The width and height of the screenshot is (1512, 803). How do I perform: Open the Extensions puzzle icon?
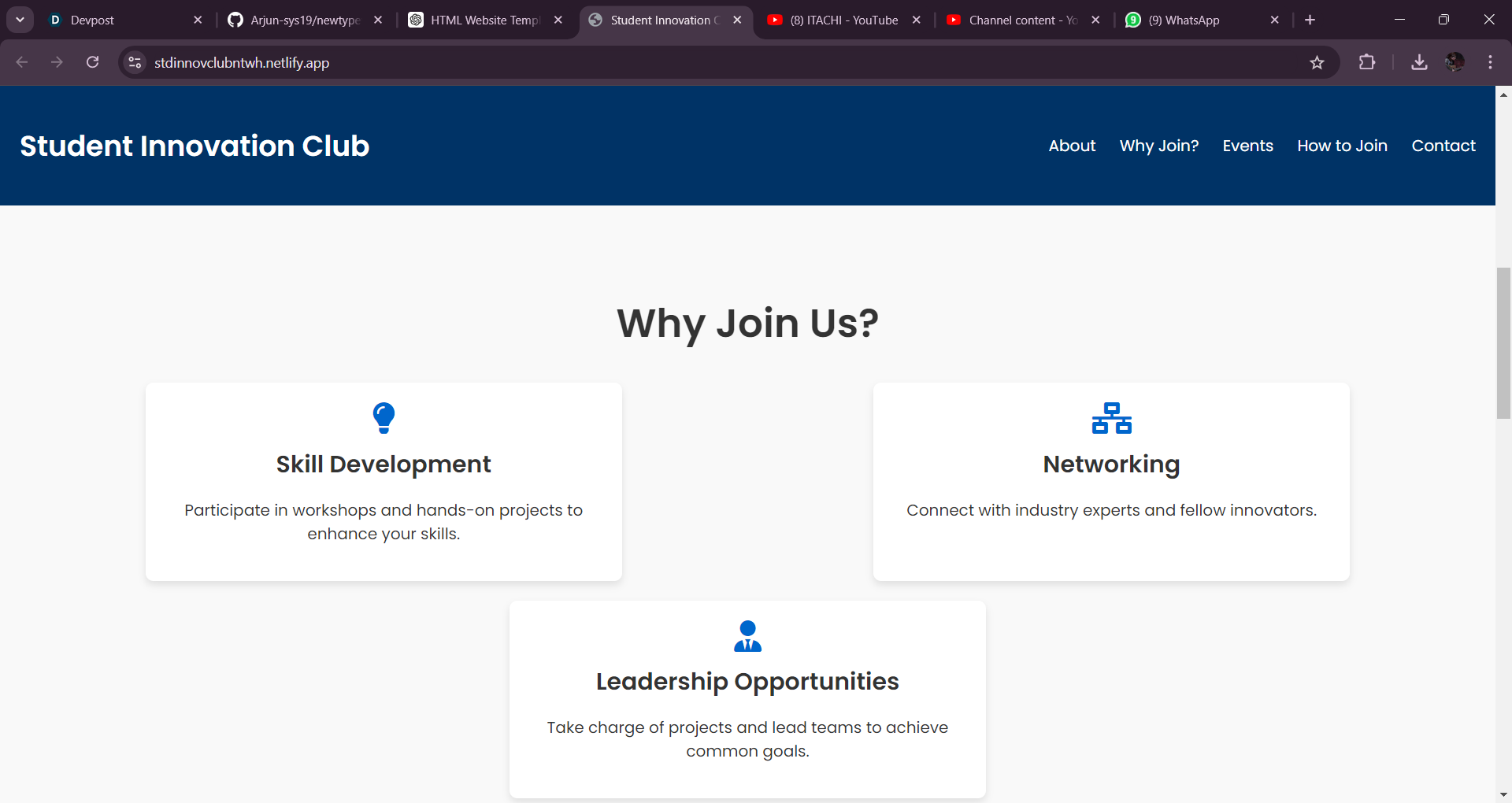pos(1367,62)
